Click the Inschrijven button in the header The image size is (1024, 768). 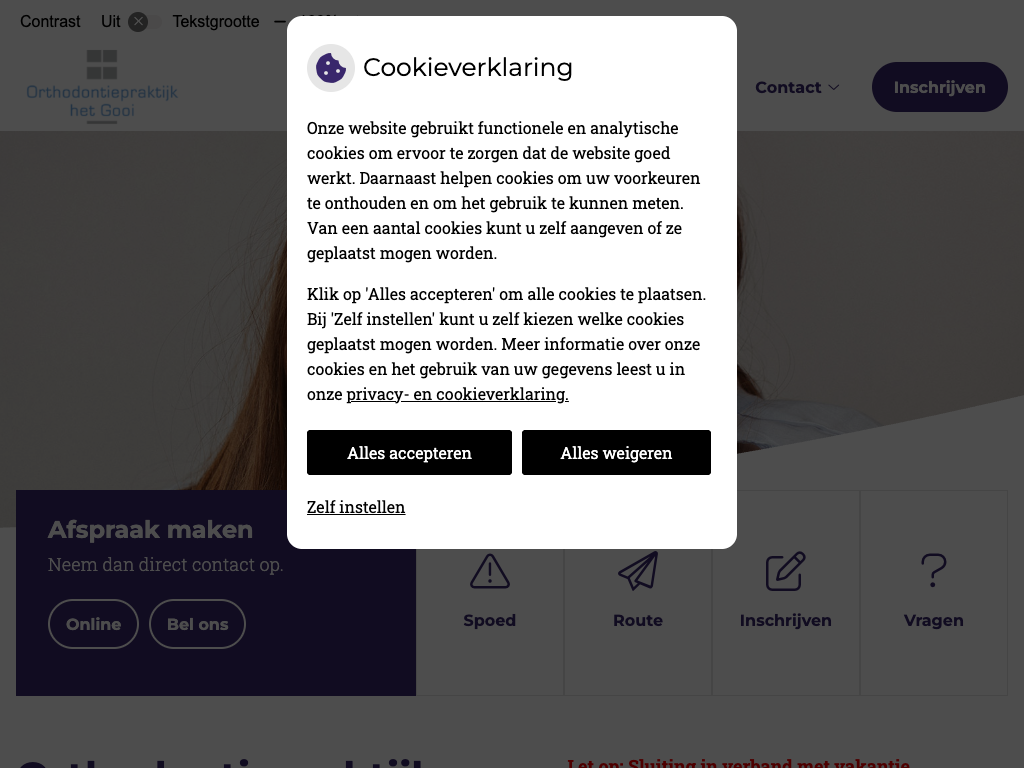pyautogui.click(x=939, y=88)
